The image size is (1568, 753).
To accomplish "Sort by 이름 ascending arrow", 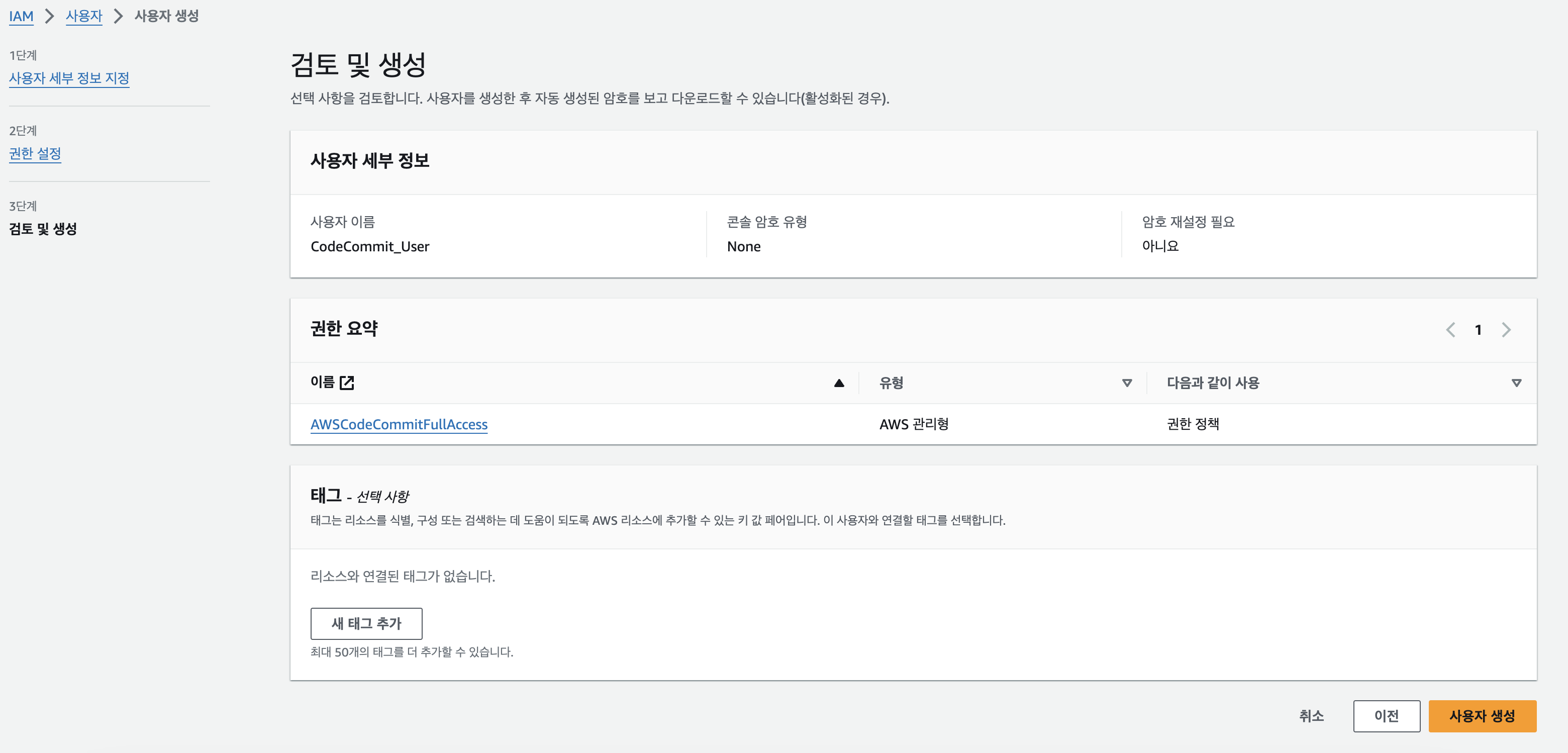I will (839, 383).
